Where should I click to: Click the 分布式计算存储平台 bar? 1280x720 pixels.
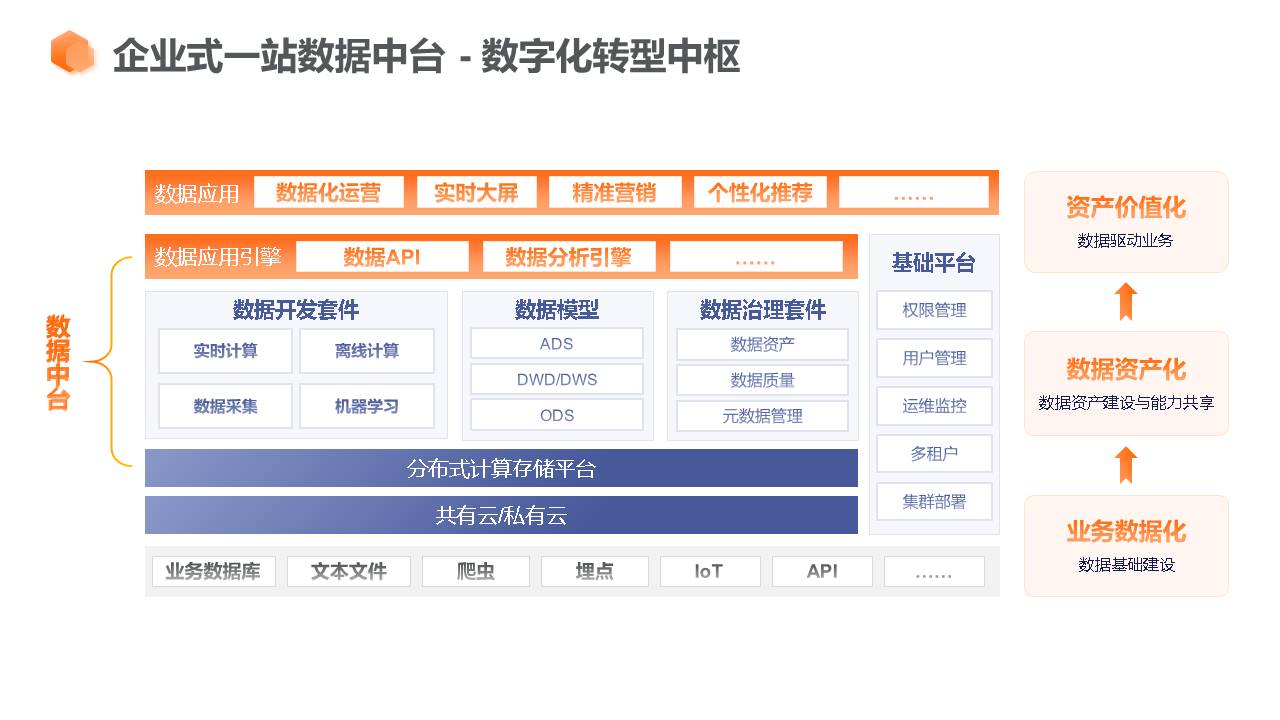[x=501, y=468]
